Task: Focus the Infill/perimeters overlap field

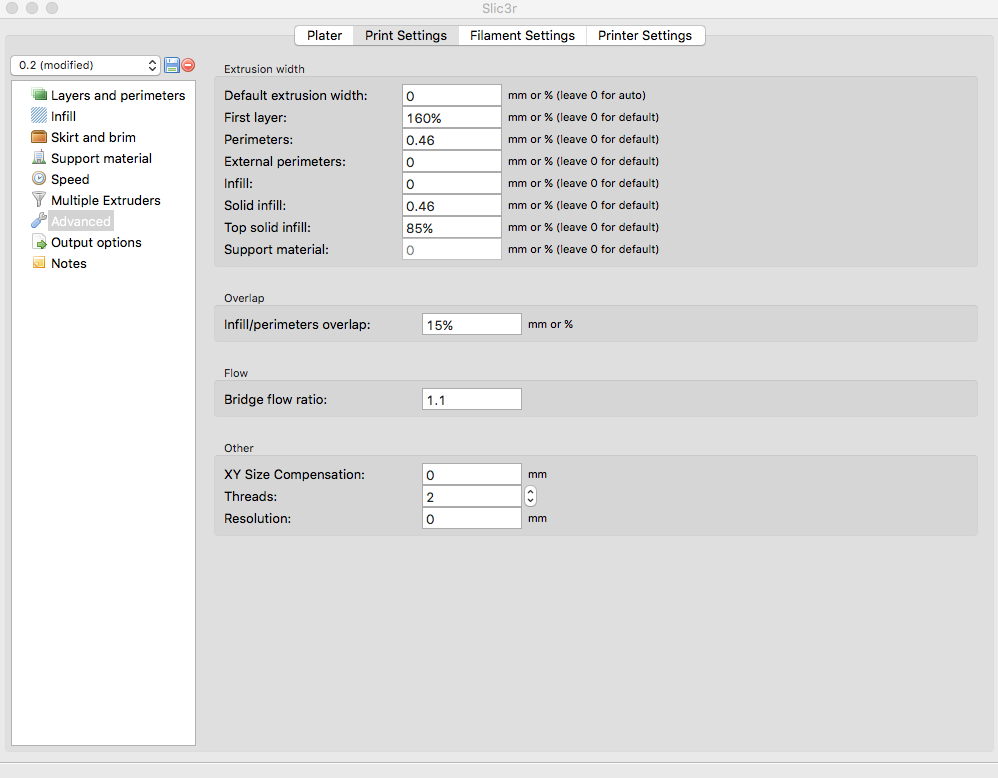Action: click(471, 324)
